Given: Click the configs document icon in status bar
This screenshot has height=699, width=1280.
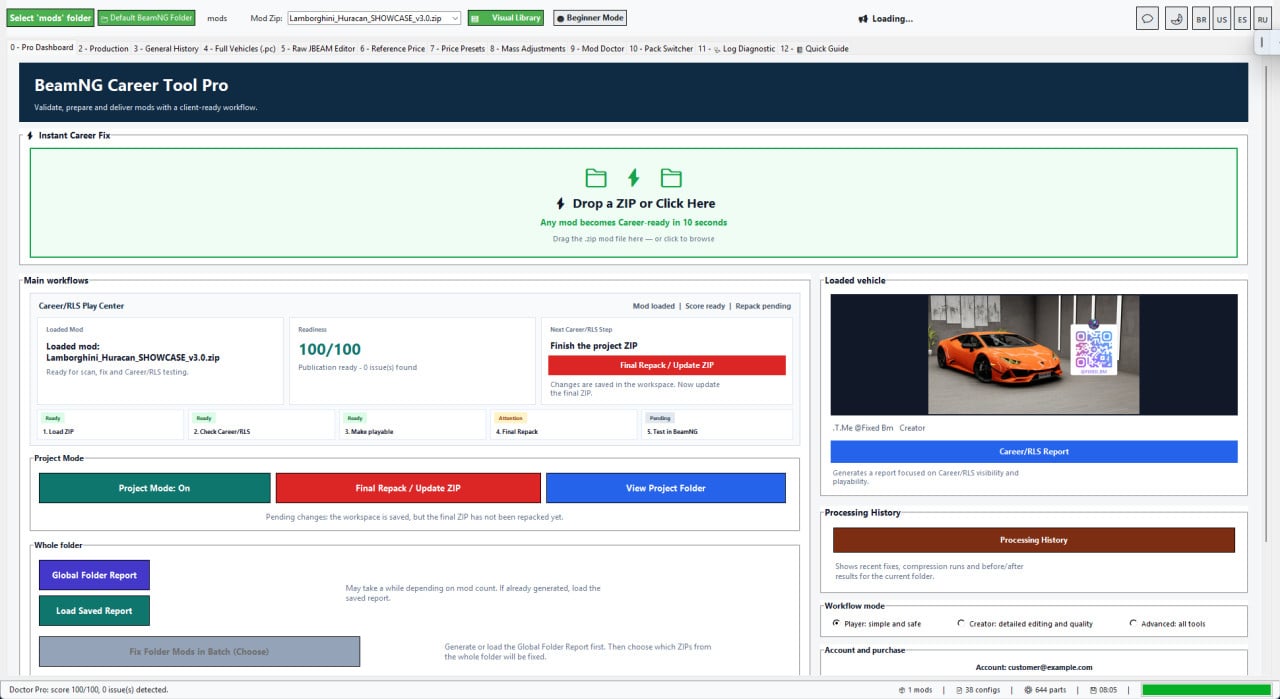Looking at the screenshot, I should pos(958,690).
